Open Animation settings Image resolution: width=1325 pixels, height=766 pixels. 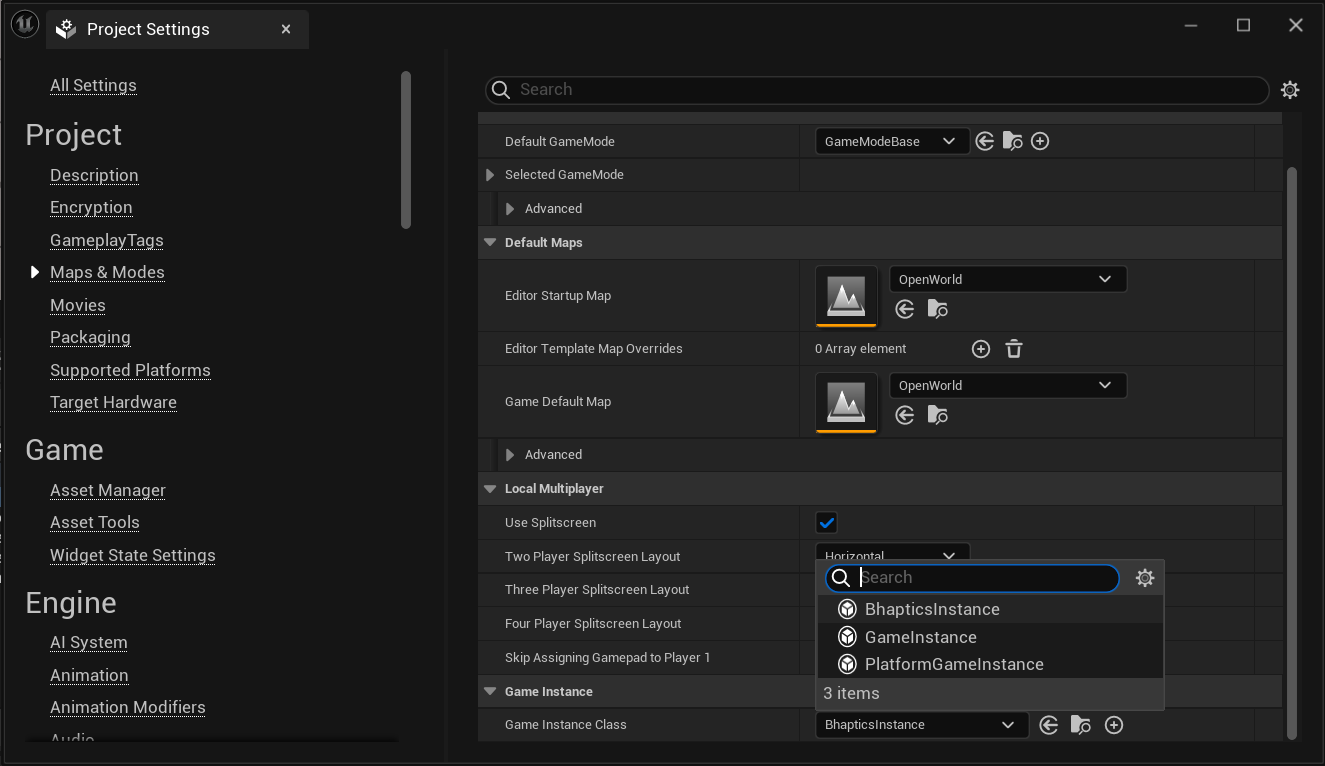pos(89,675)
